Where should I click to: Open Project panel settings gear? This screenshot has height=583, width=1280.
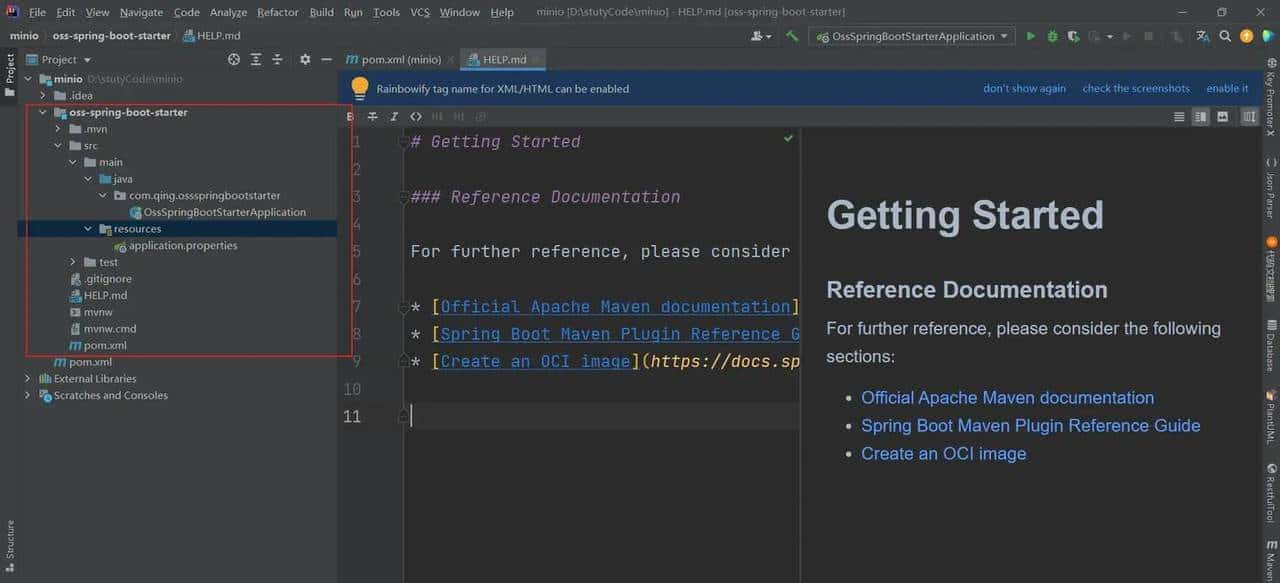305,60
